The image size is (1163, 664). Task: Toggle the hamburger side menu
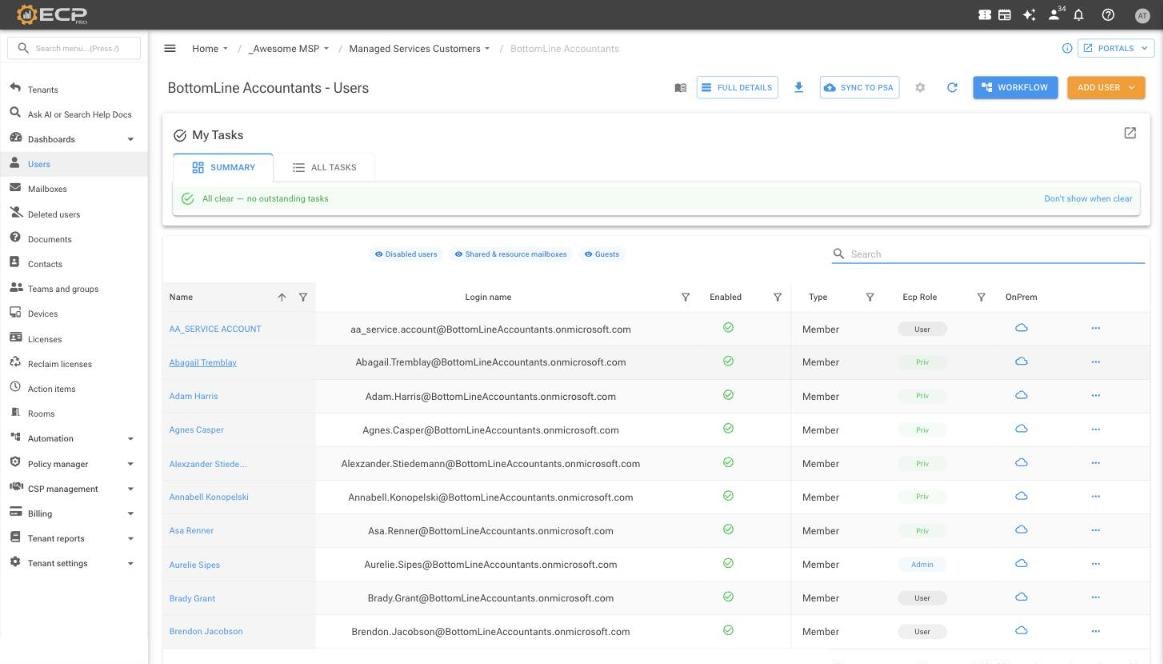tap(170, 48)
